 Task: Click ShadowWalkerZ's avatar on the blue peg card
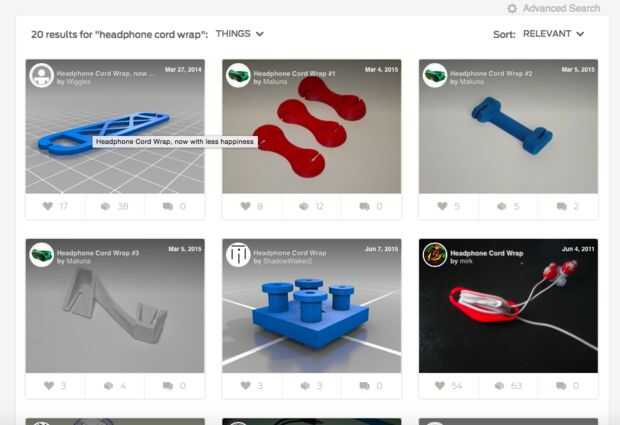click(238, 255)
